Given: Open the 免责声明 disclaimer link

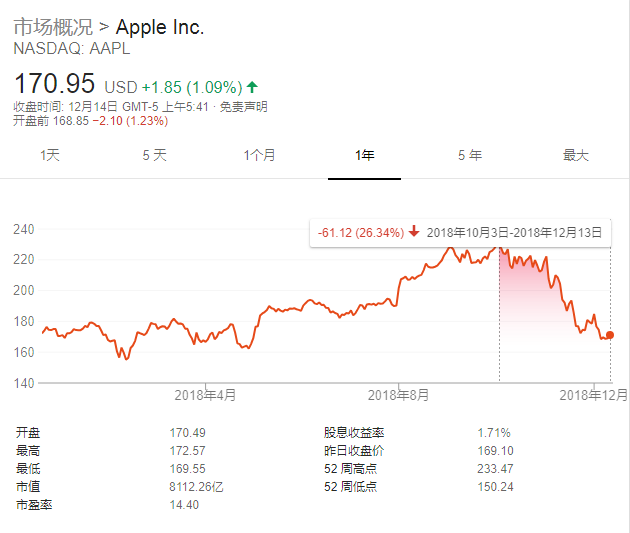Looking at the screenshot, I should coord(243,106).
